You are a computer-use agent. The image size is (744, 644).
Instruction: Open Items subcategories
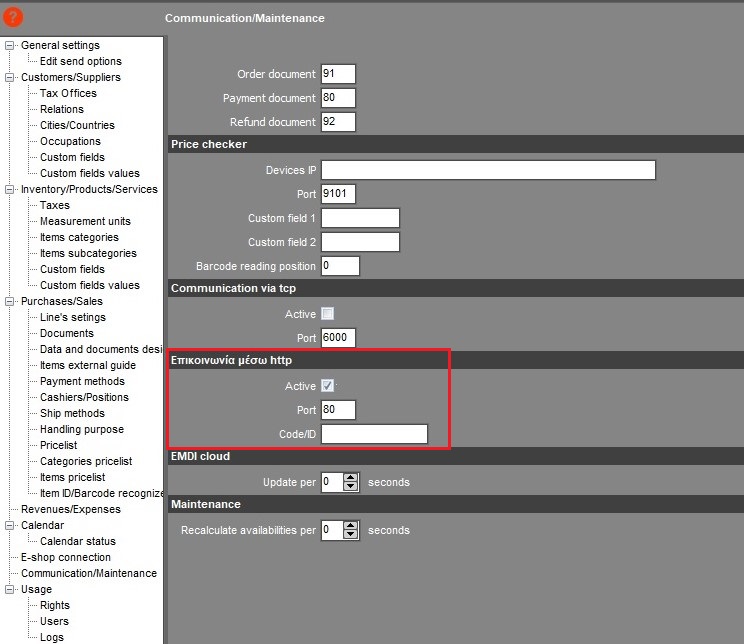click(x=88, y=253)
